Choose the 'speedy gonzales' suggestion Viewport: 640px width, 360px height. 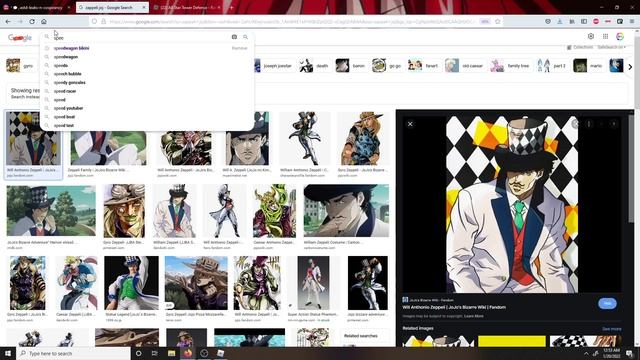[x=69, y=82]
